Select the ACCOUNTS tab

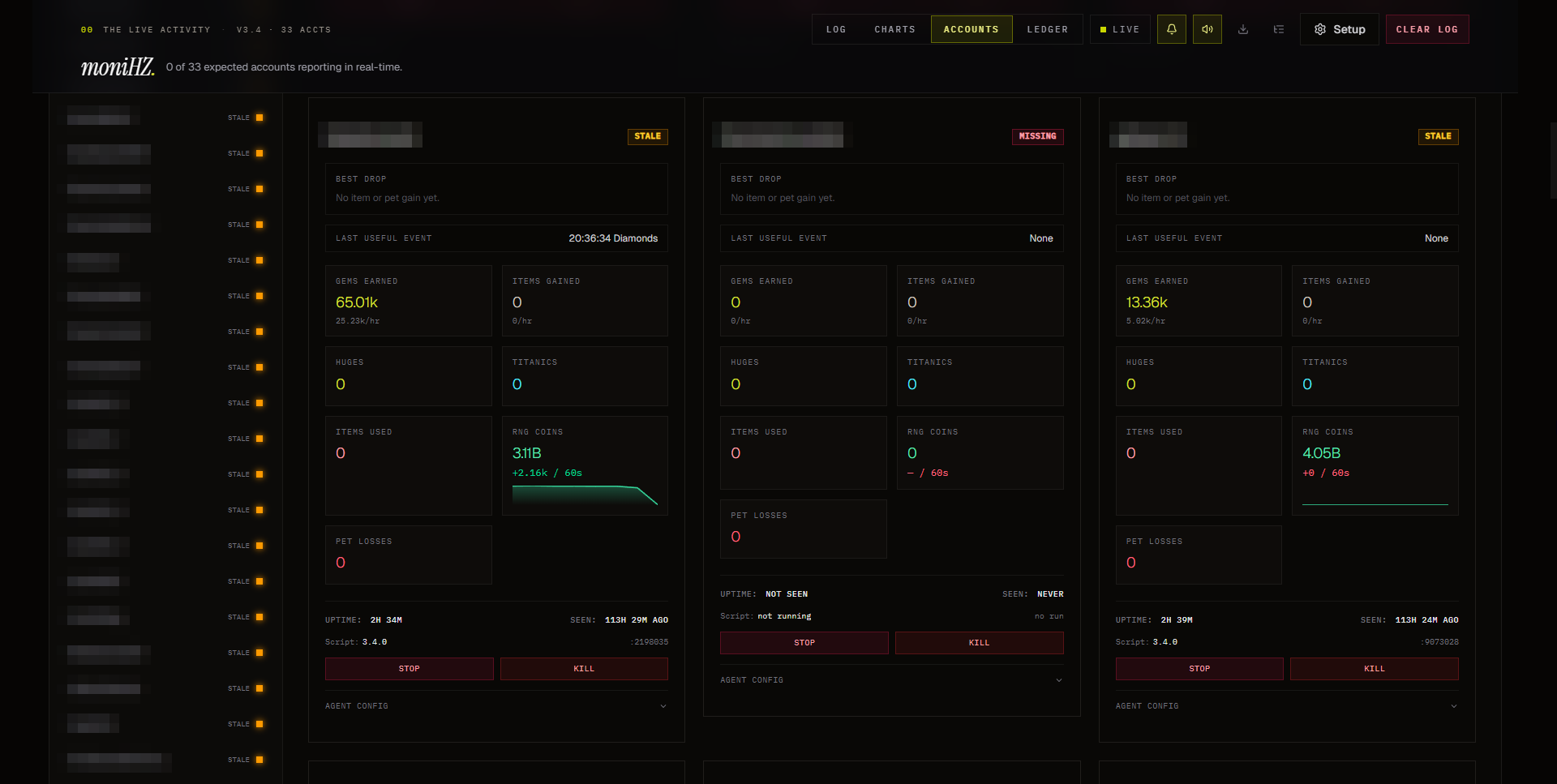(971, 29)
